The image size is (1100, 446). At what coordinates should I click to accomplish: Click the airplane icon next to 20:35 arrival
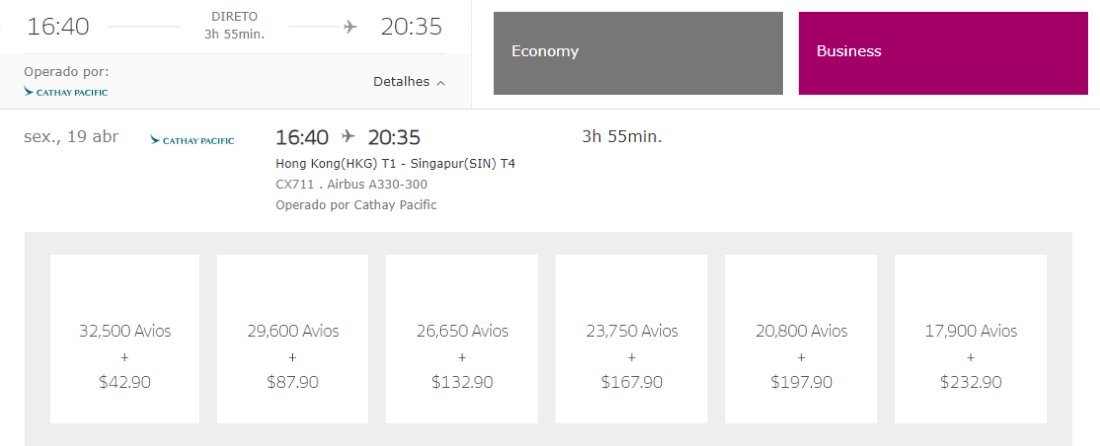pos(350,27)
